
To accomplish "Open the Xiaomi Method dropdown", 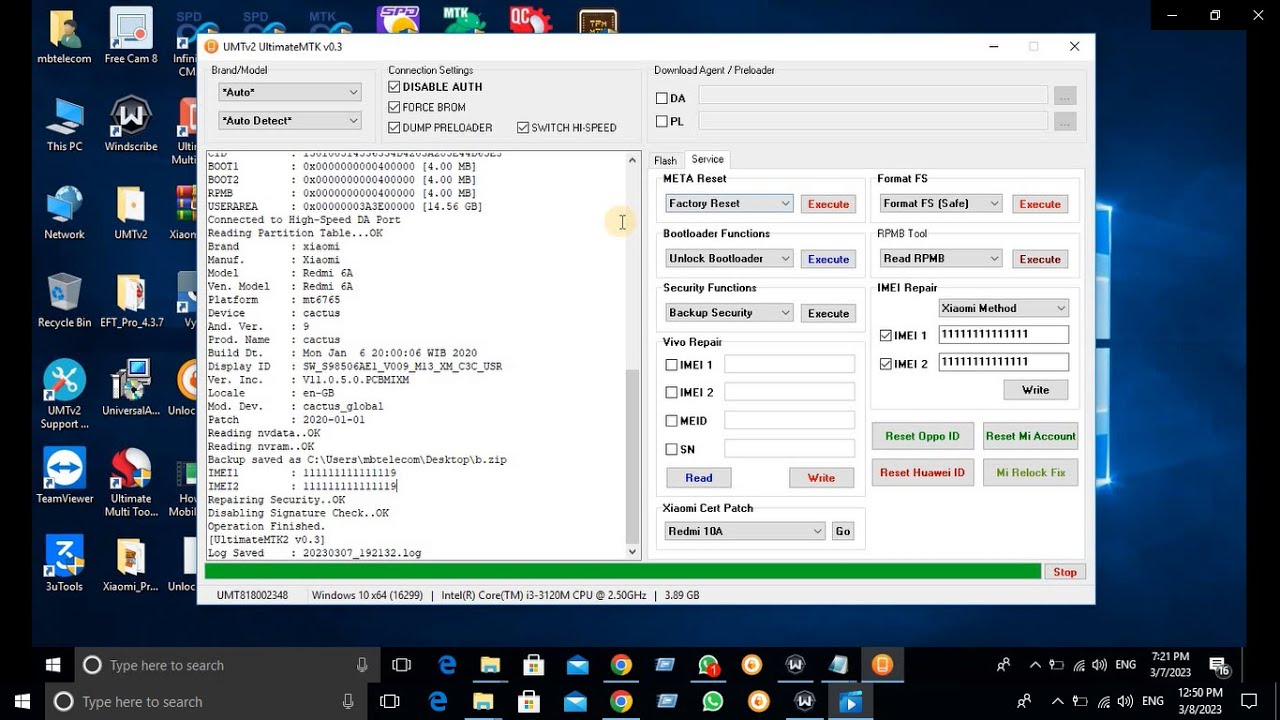I will pos(1004,308).
